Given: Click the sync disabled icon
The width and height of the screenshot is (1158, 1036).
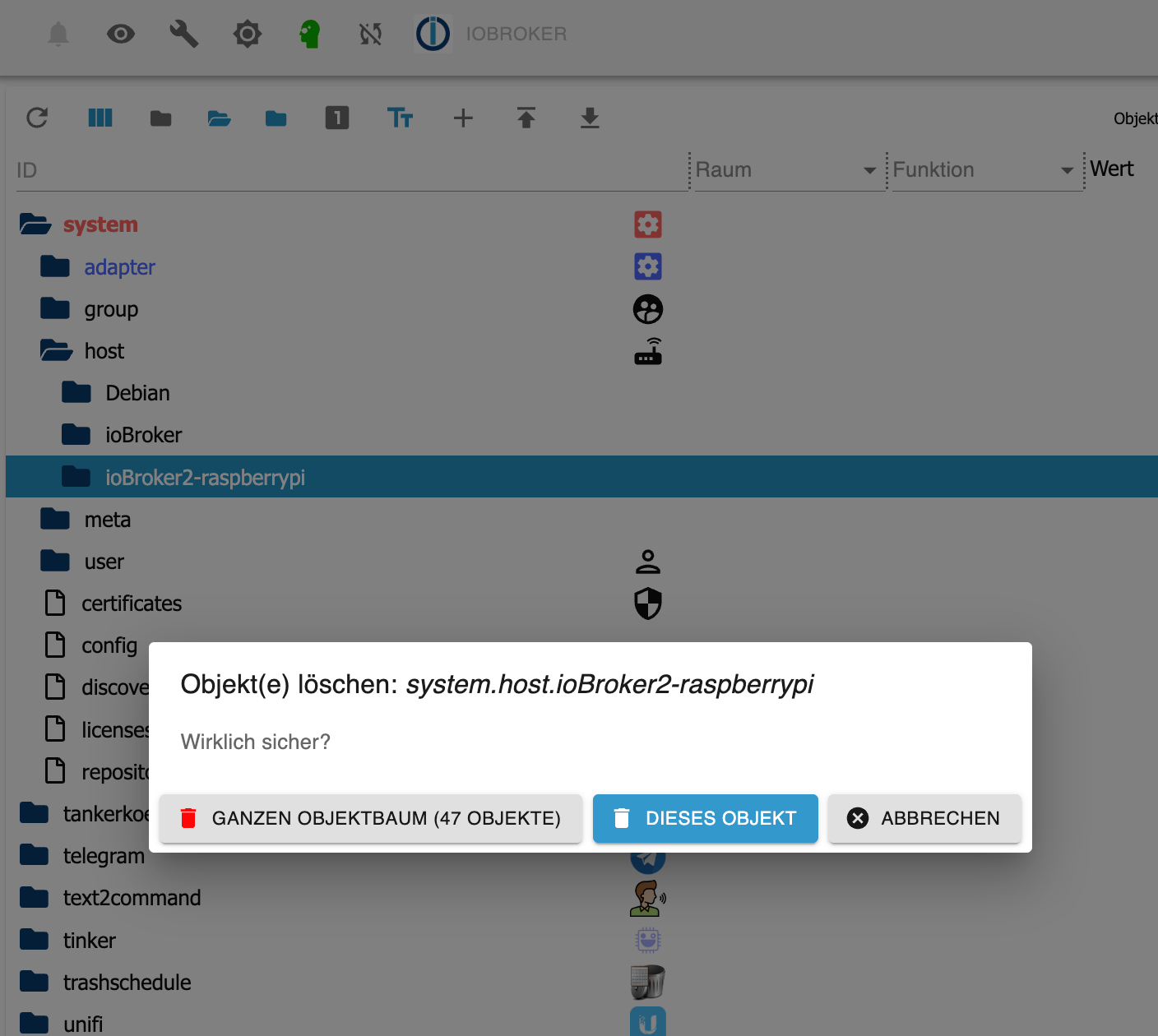Looking at the screenshot, I should pyautogui.click(x=371, y=34).
